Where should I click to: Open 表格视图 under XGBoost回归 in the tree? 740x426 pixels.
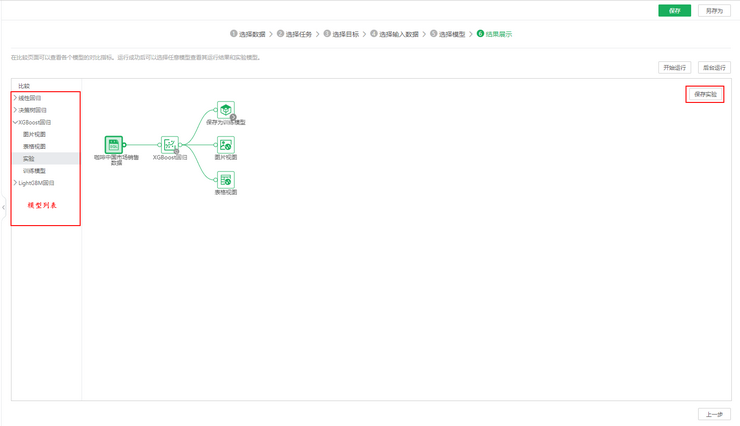(34, 146)
